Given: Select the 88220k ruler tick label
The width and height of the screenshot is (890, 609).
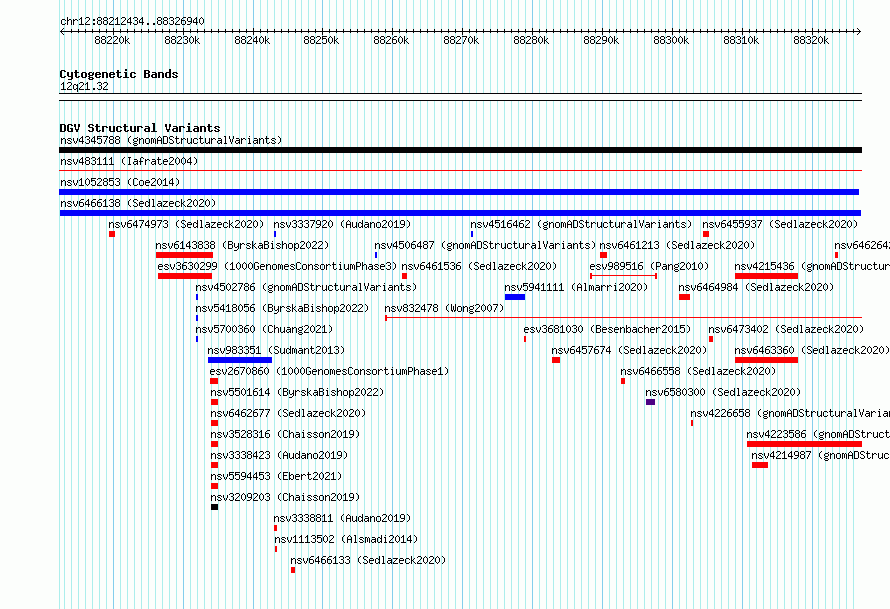Looking at the screenshot, I should coord(112,40).
